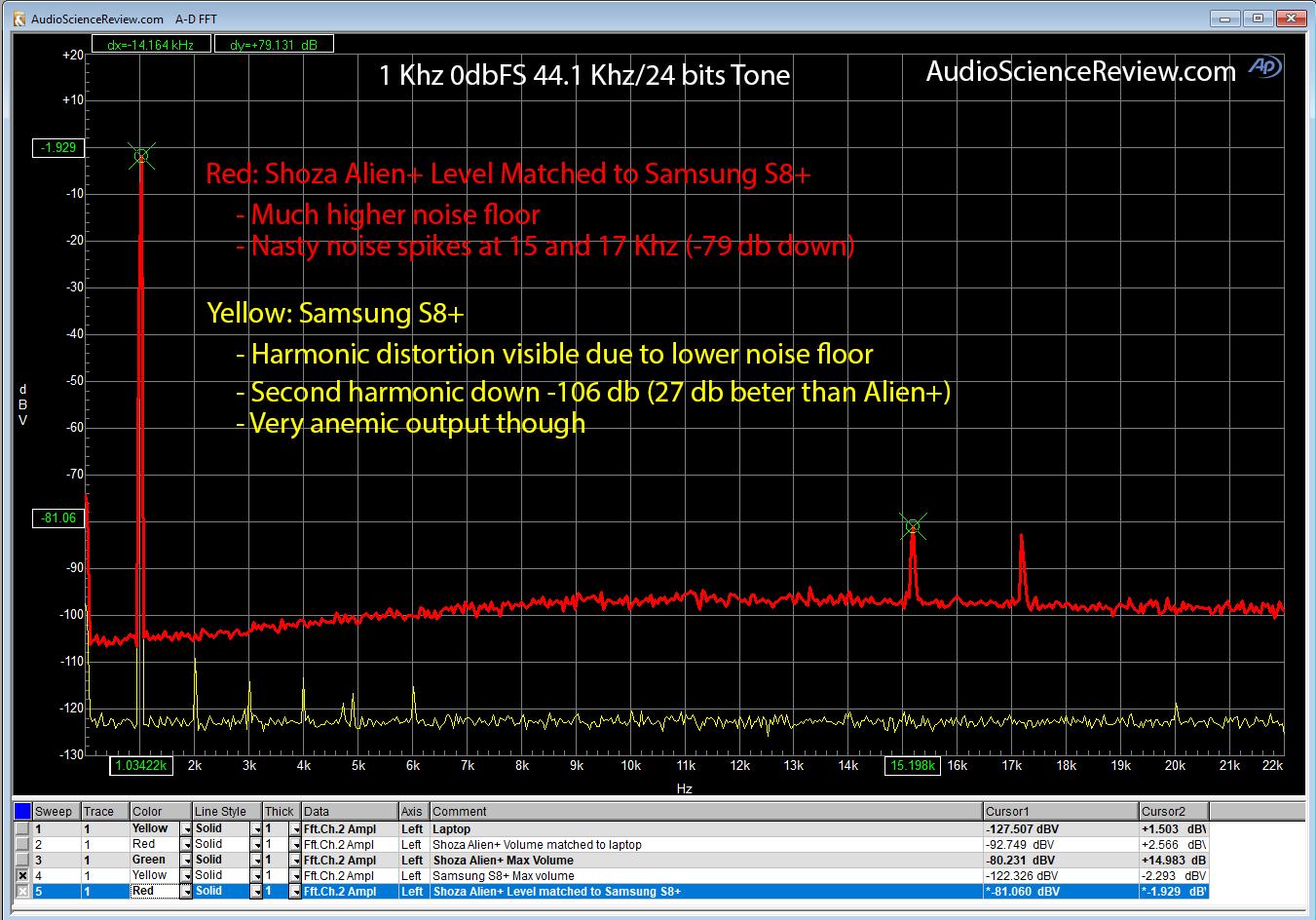
Task: Click the dx=14.164 kHz readout
Action: 151,44
